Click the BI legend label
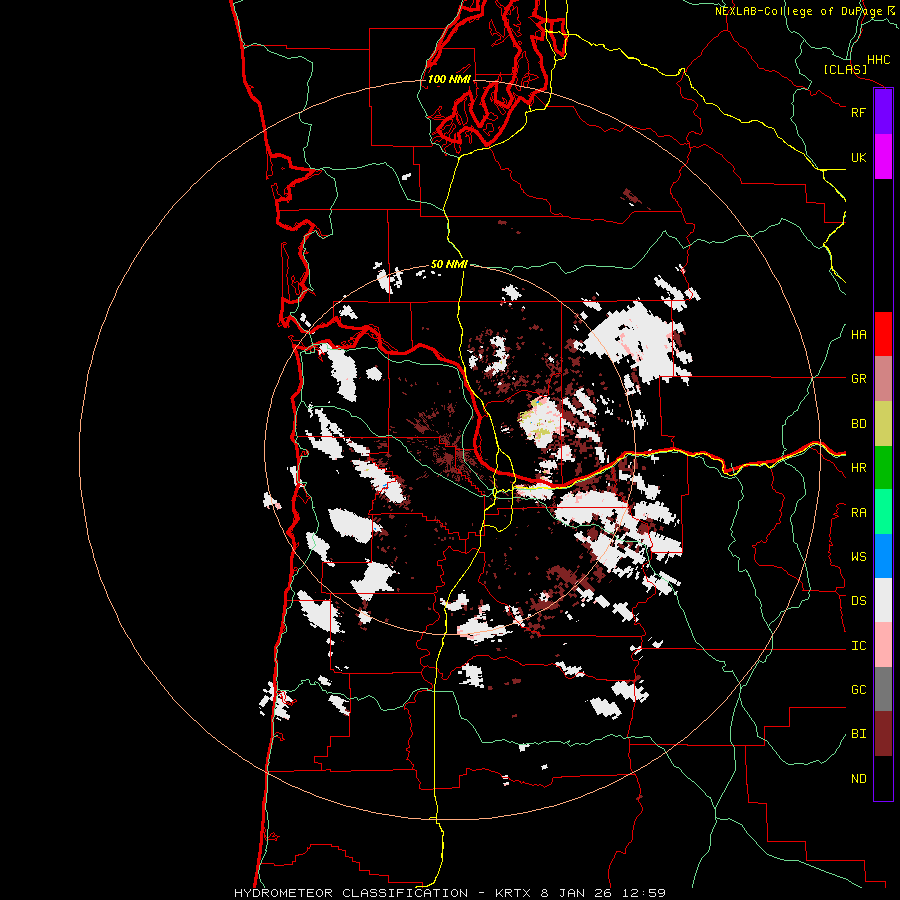The height and width of the screenshot is (900, 900). 858,734
